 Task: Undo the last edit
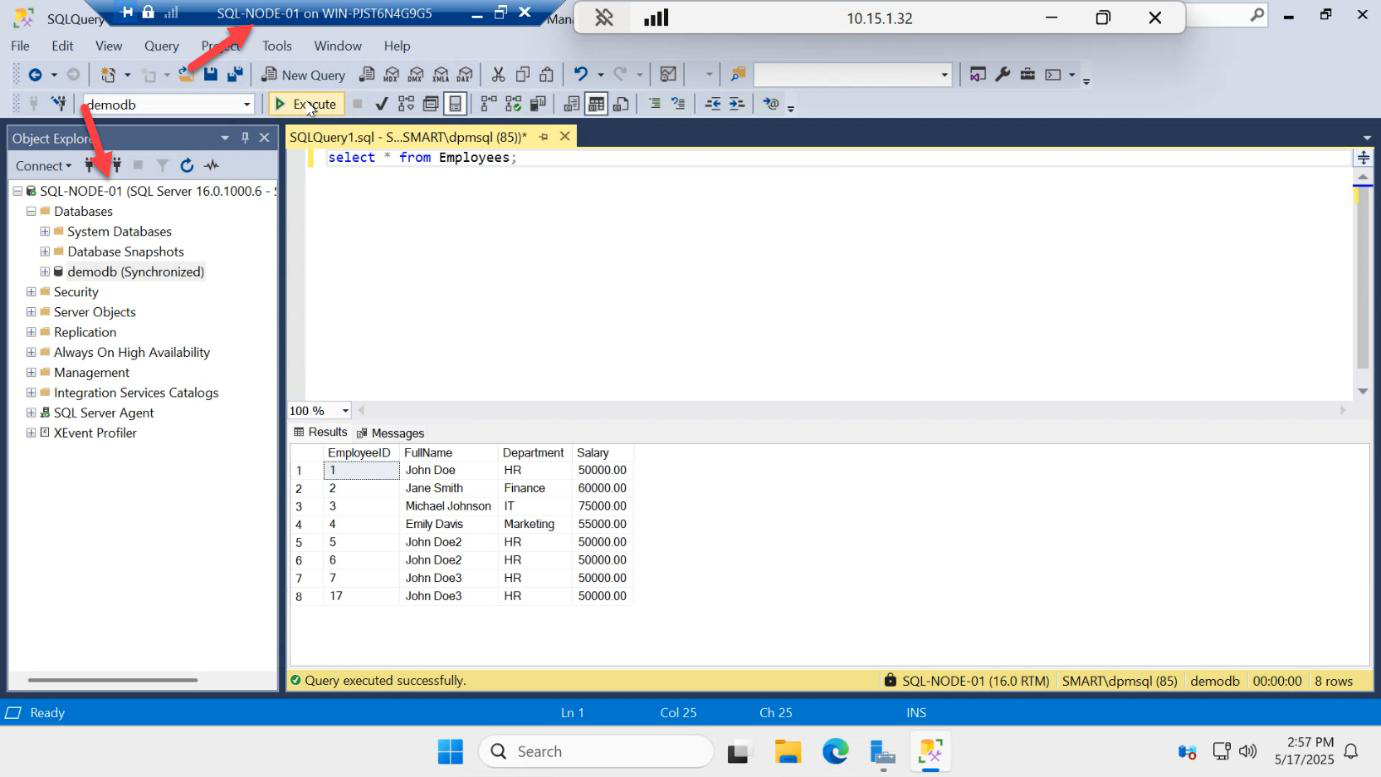click(581, 75)
